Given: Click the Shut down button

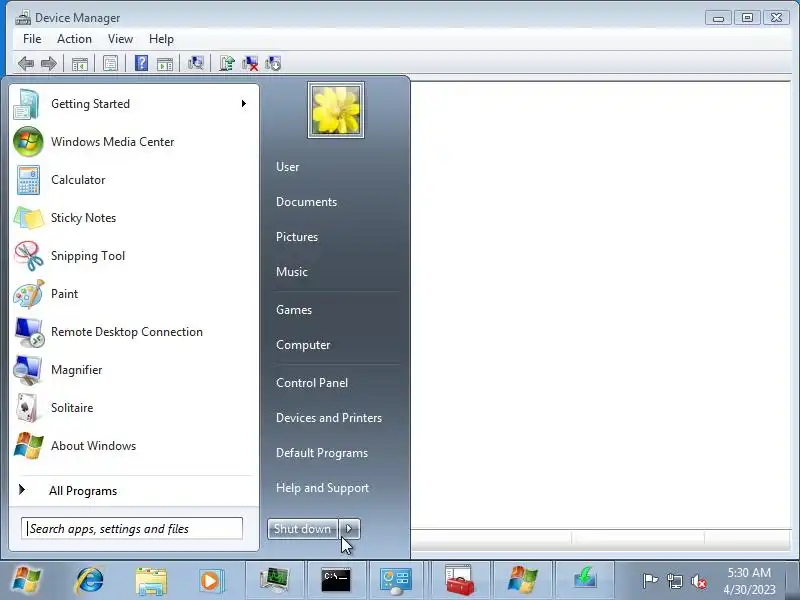Looking at the screenshot, I should 303,529.
